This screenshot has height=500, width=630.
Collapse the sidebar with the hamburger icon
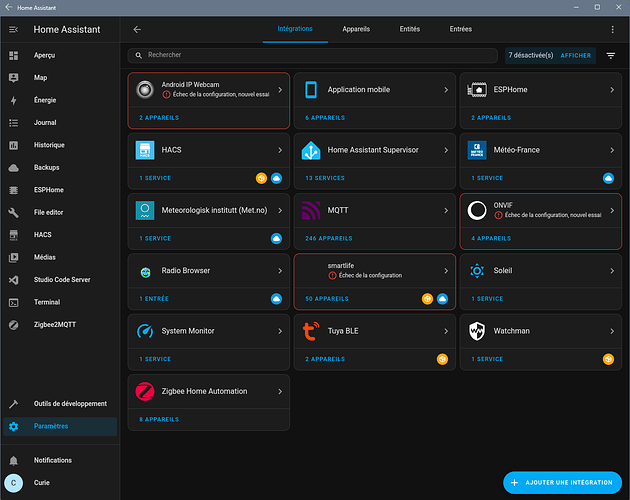[14, 29]
